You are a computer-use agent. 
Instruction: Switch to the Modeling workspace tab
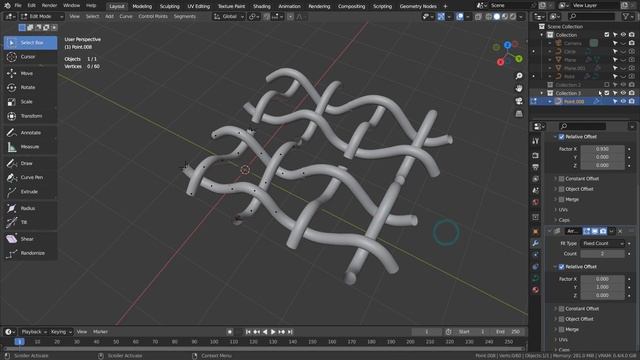tap(142, 6)
